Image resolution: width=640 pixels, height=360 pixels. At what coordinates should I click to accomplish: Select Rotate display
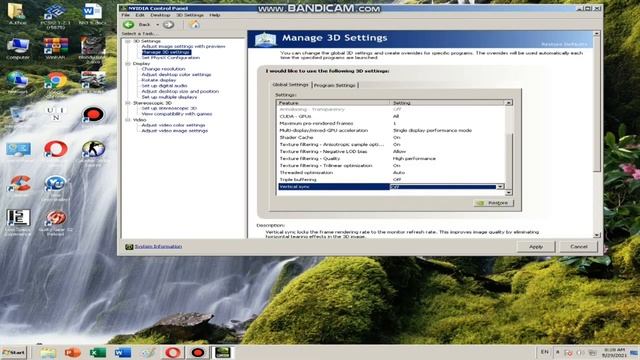tap(159, 80)
